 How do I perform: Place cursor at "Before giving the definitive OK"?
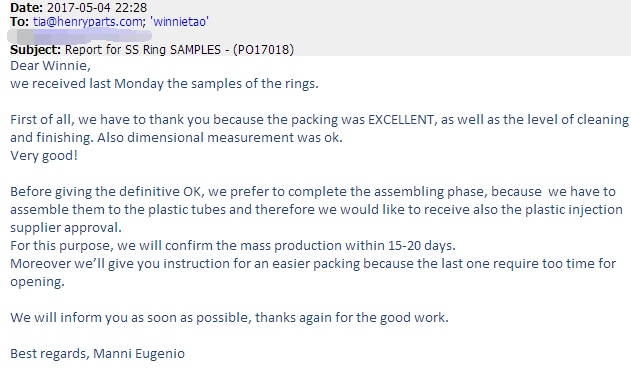(x=105, y=192)
